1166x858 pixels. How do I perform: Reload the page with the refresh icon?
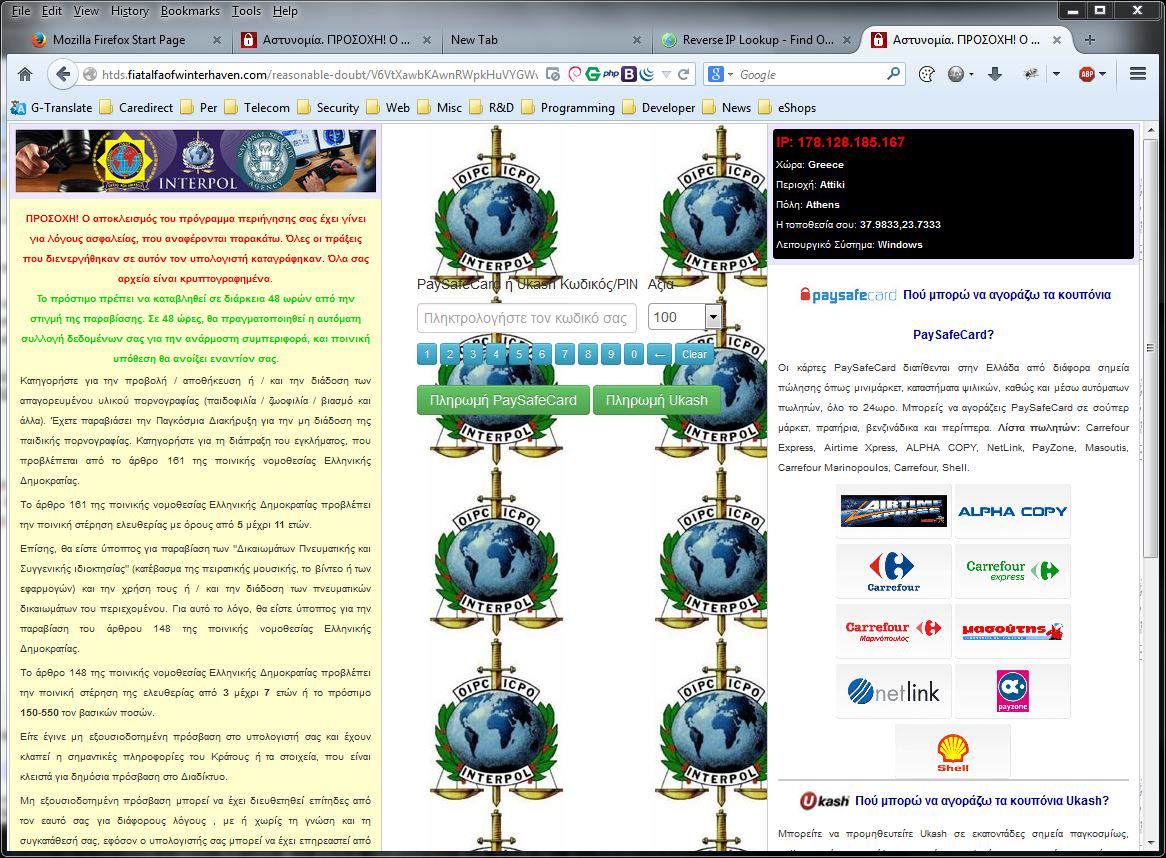pyautogui.click(x=684, y=74)
